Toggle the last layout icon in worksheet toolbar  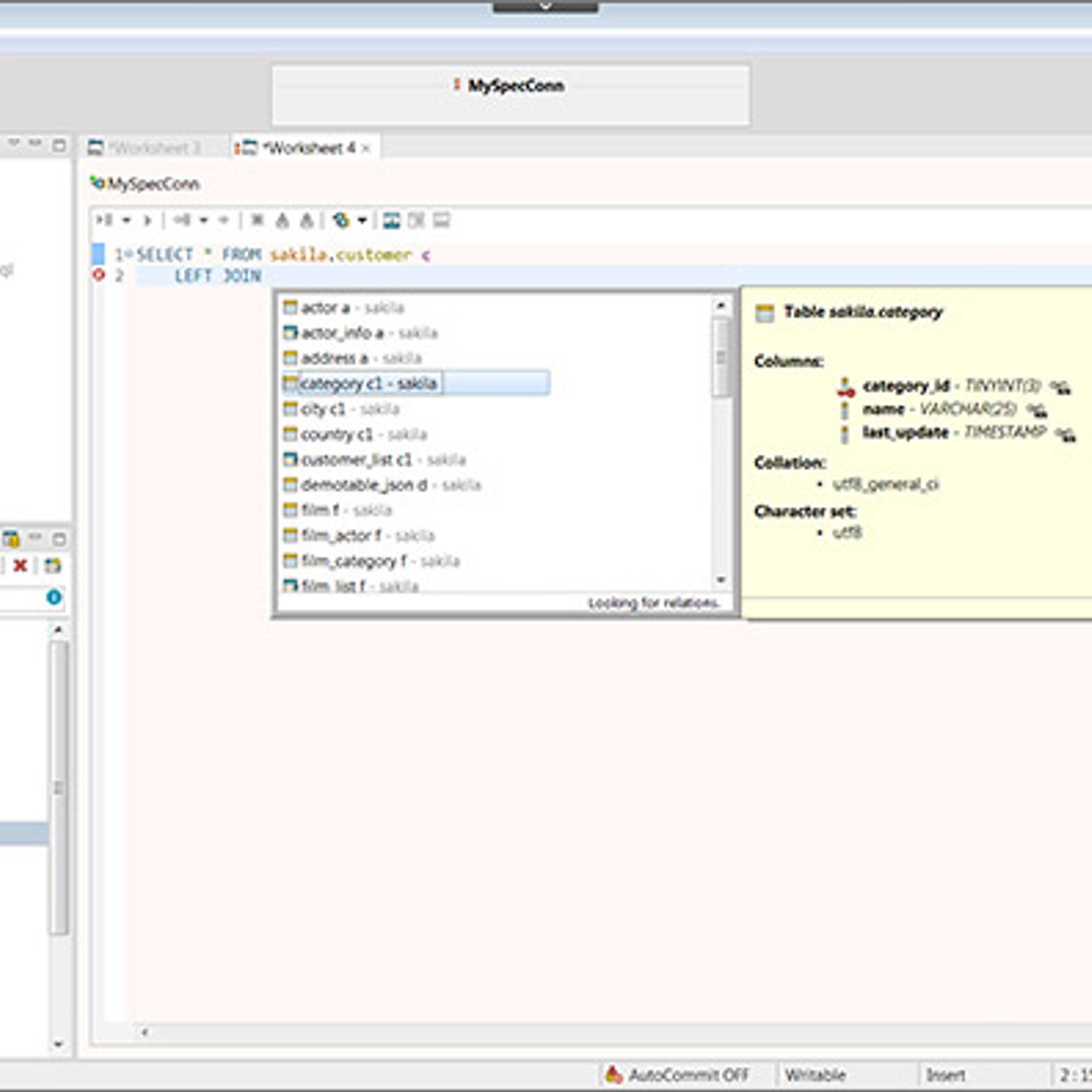click(441, 220)
